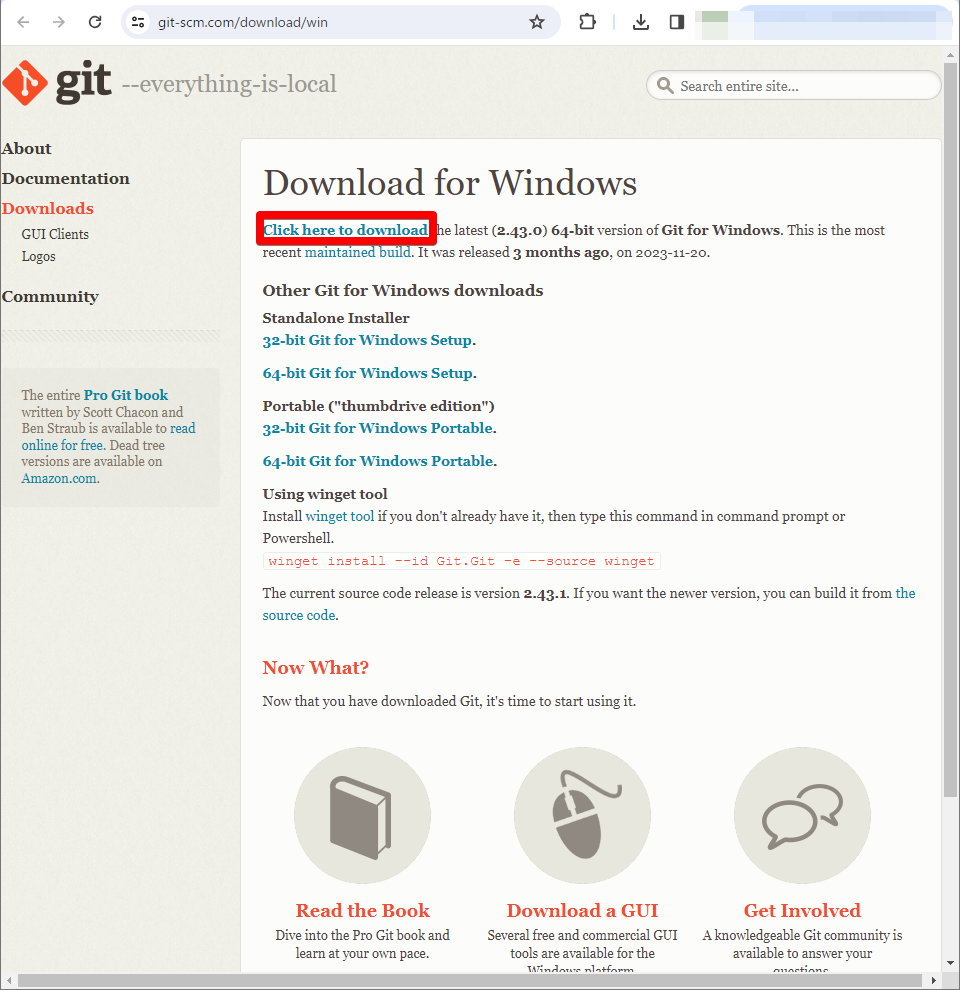Download 64-bit Git for Windows Setup

(367, 373)
